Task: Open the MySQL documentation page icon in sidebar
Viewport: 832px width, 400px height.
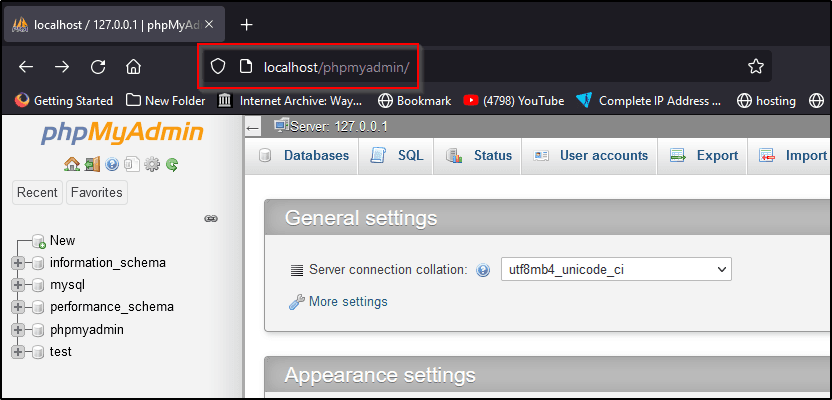Action: click(x=132, y=165)
